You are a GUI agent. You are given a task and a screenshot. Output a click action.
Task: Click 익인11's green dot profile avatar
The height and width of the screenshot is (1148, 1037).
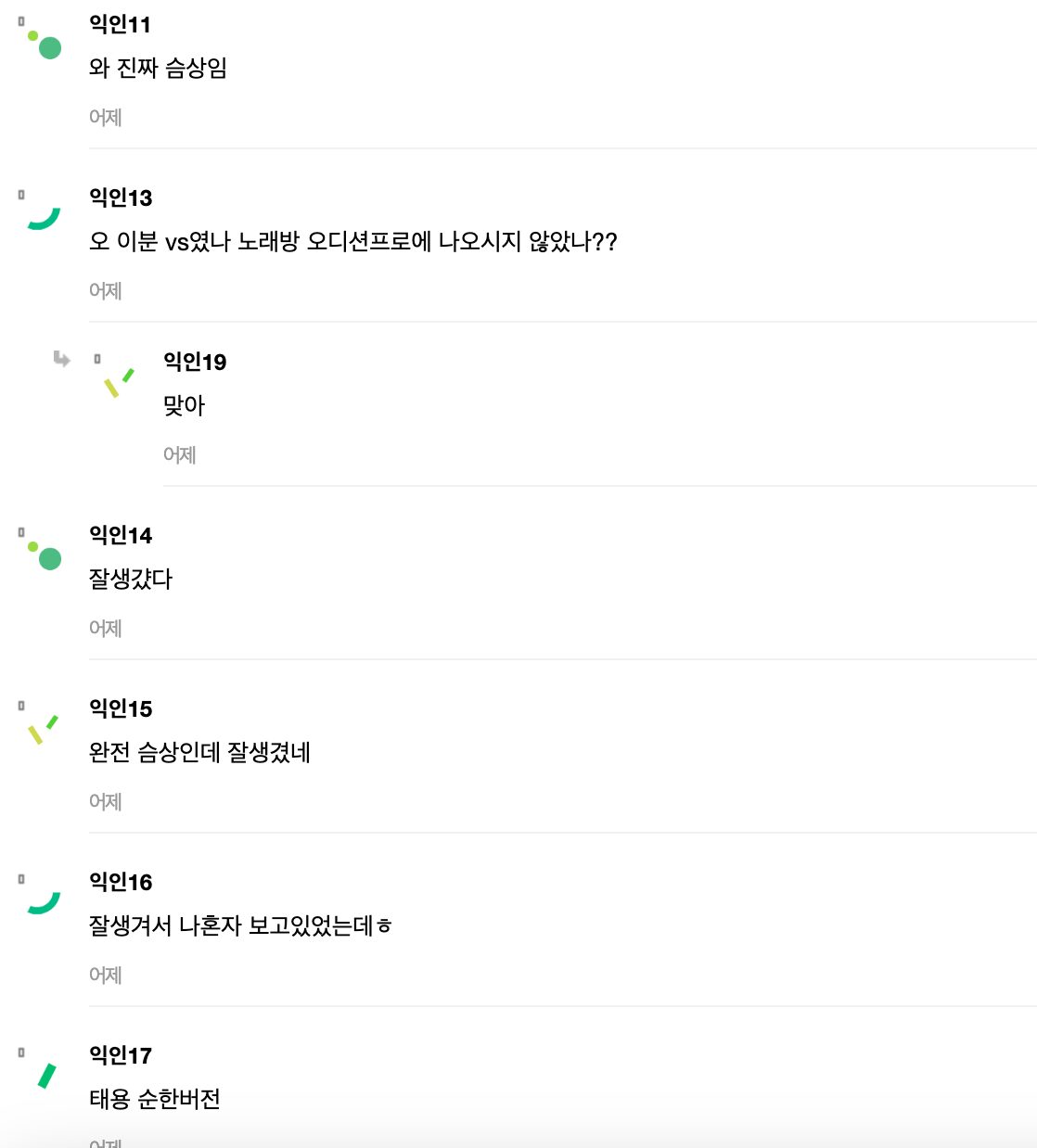coord(45,44)
